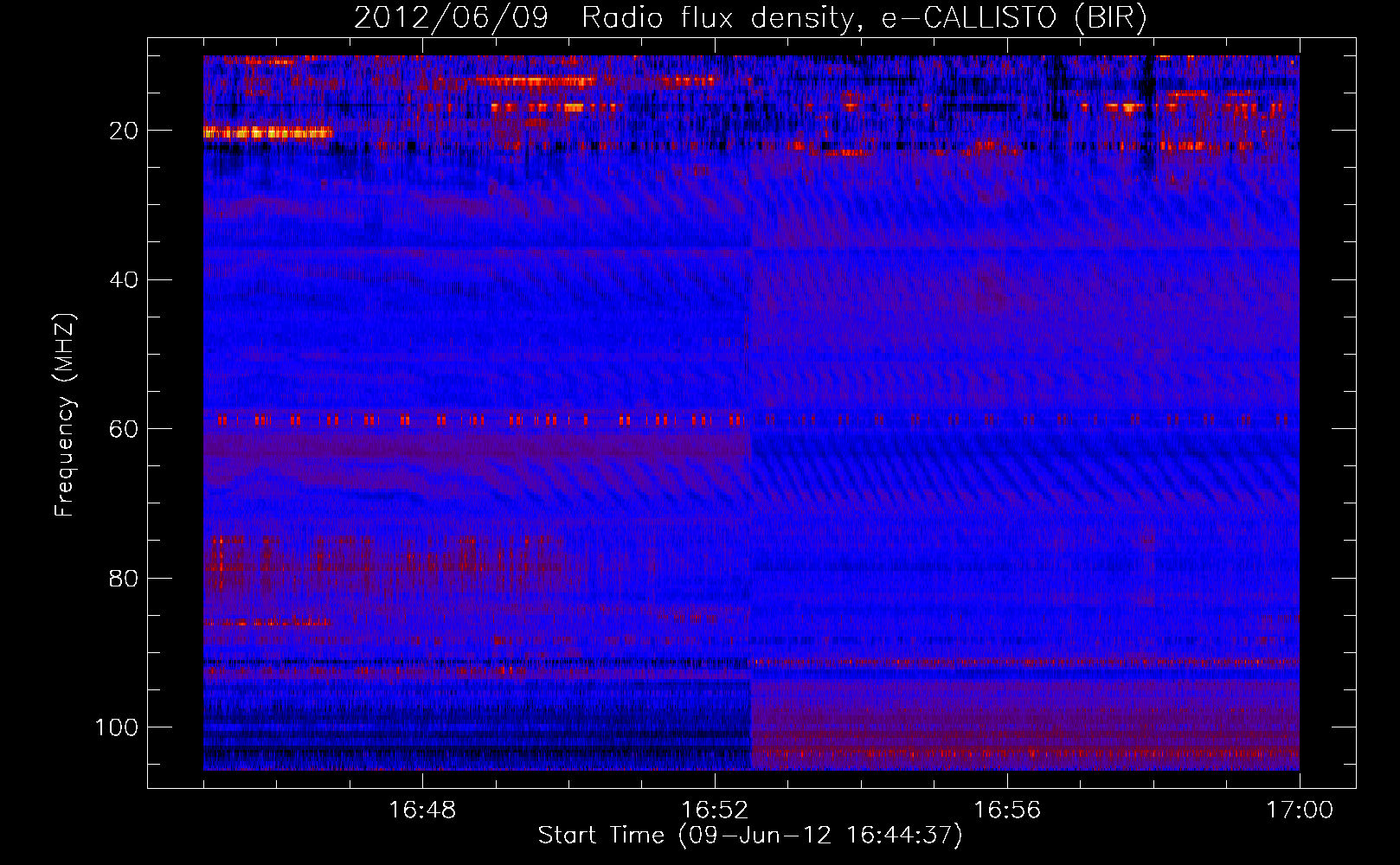The height and width of the screenshot is (865, 1400).
Task: Click the '100' frequency tick label
Action: [x=116, y=727]
